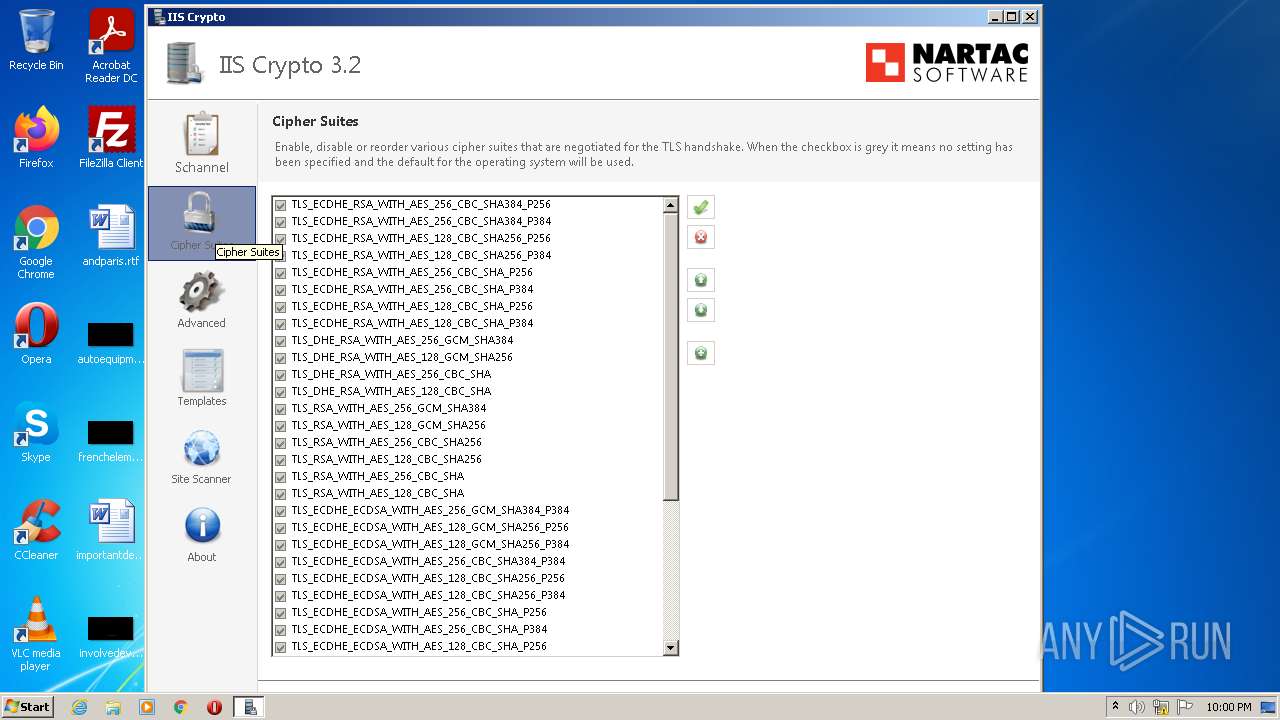Click the add cipher suite plus button

click(701, 353)
